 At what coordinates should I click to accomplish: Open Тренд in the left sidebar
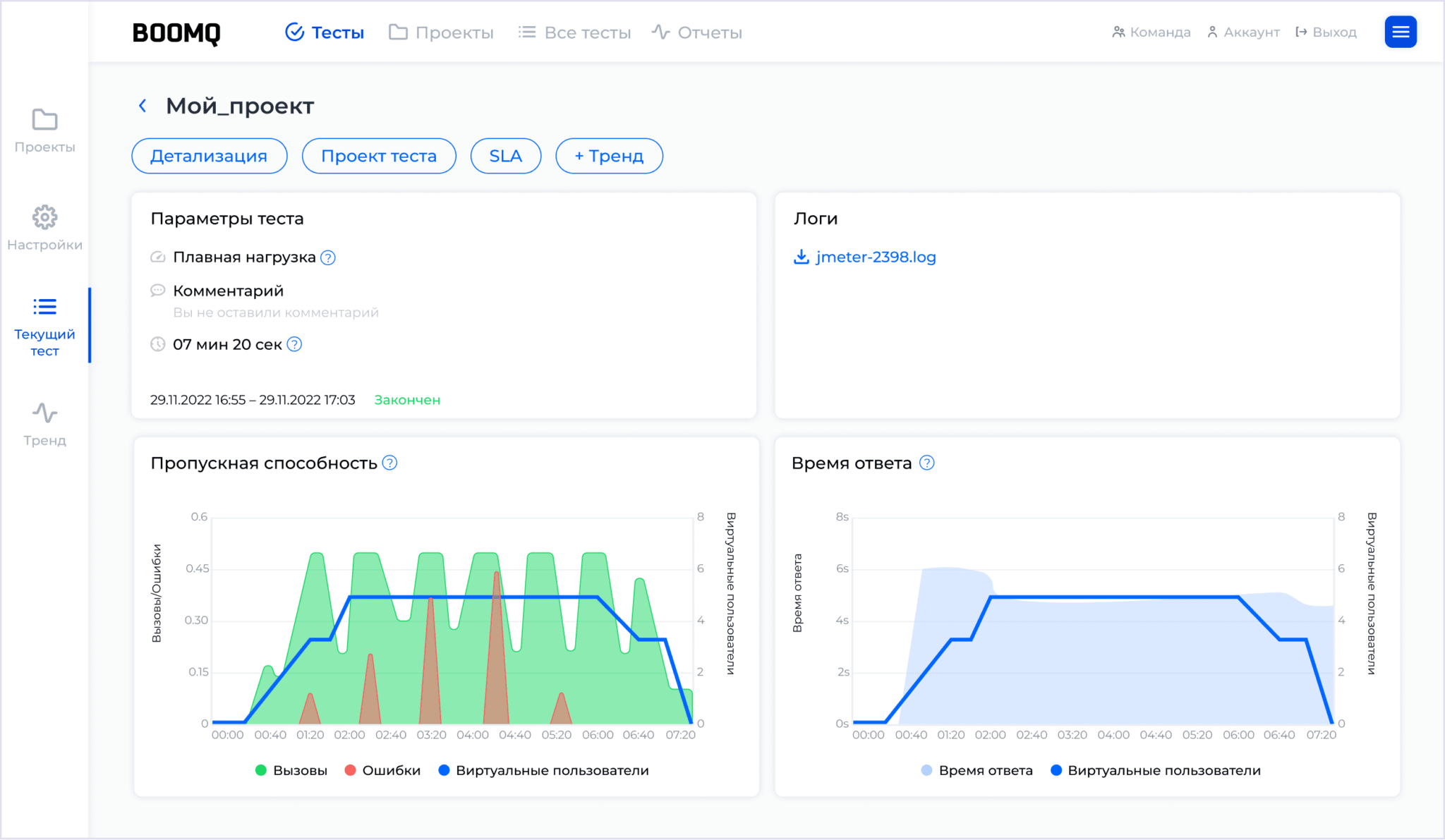(44, 424)
